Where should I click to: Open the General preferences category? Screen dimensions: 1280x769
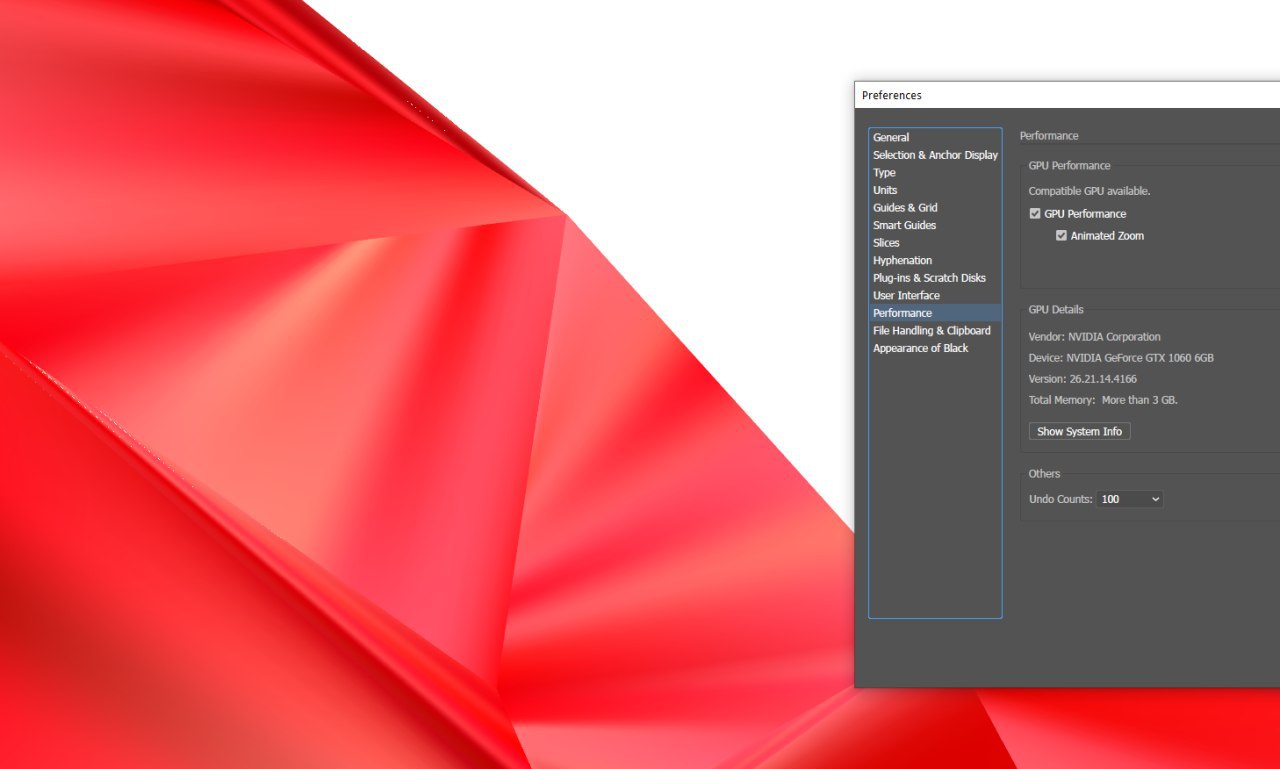(x=935, y=138)
